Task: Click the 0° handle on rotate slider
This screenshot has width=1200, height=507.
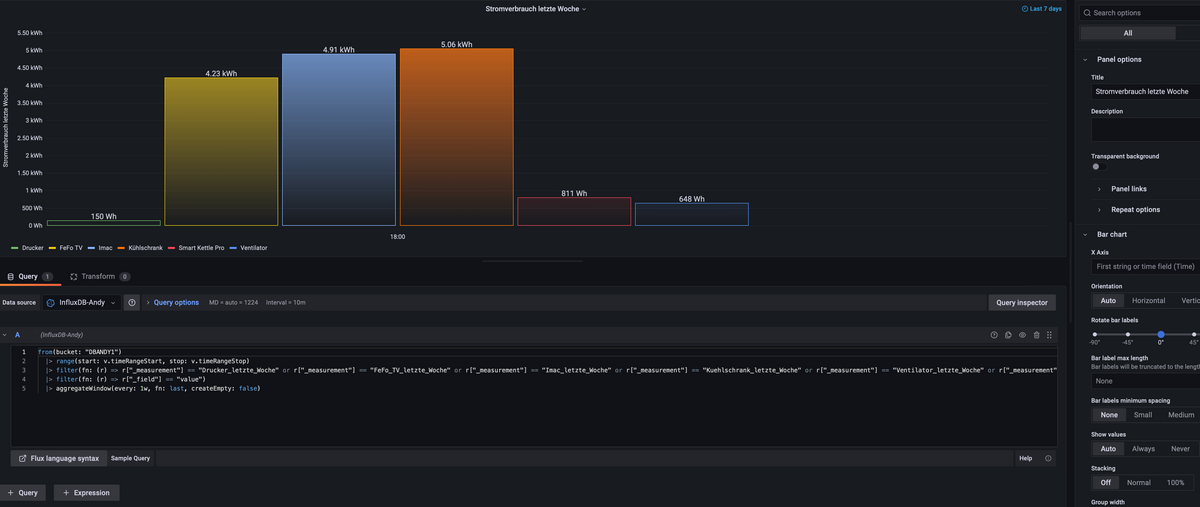Action: tap(1160, 334)
